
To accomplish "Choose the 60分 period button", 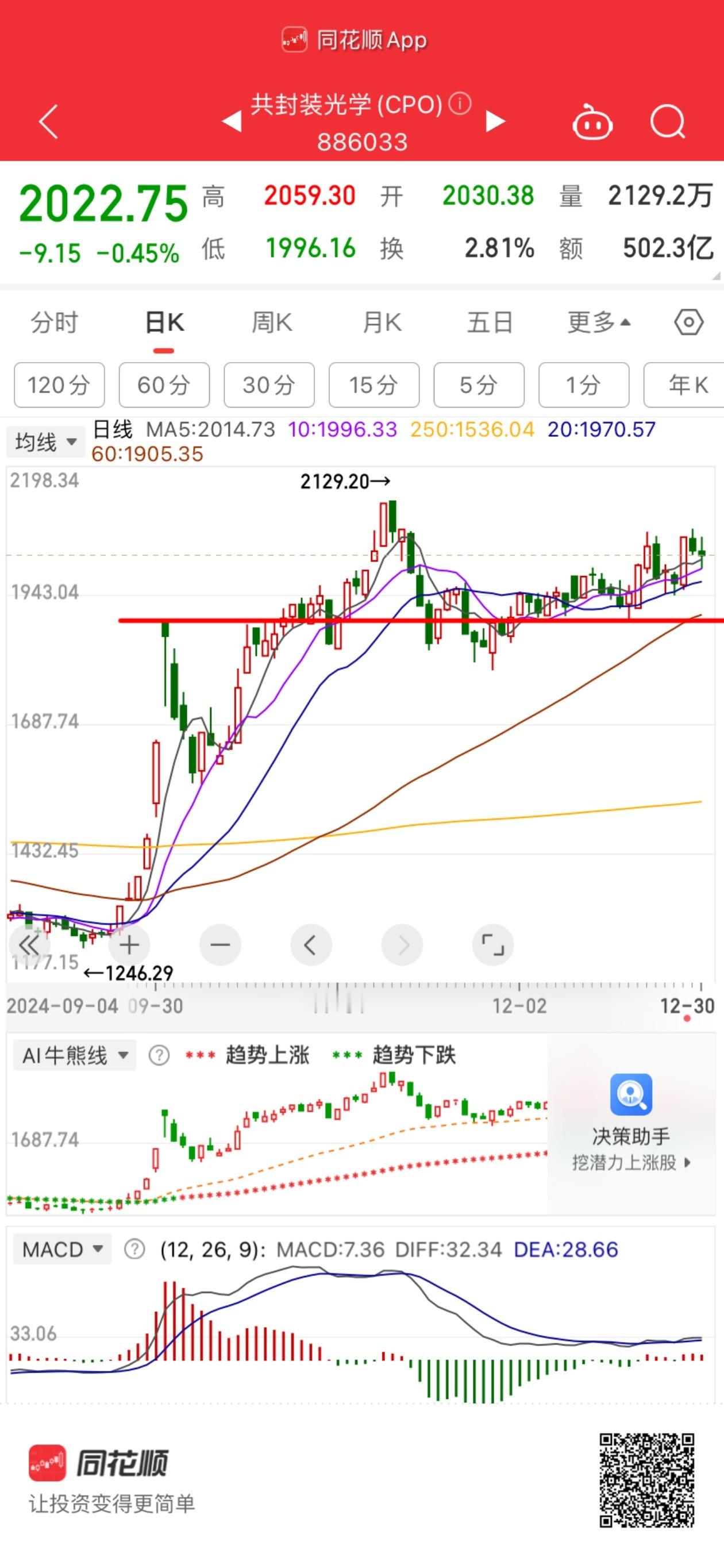I will click(x=164, y=385).
